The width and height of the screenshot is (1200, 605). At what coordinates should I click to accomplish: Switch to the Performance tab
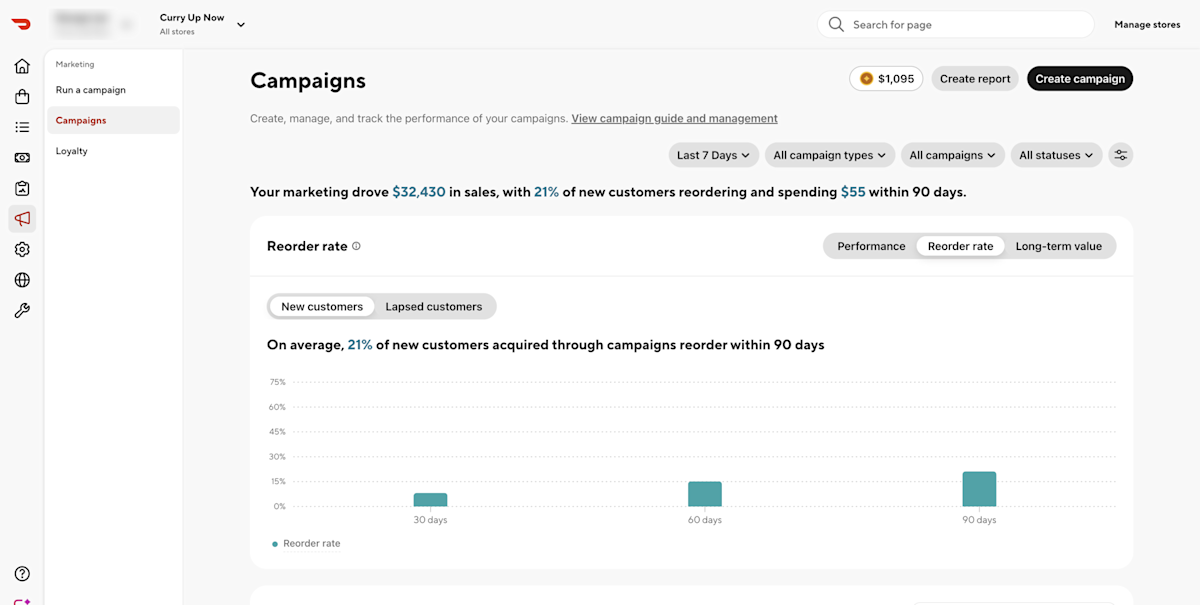pyautogui.click(x=871, y=246)
